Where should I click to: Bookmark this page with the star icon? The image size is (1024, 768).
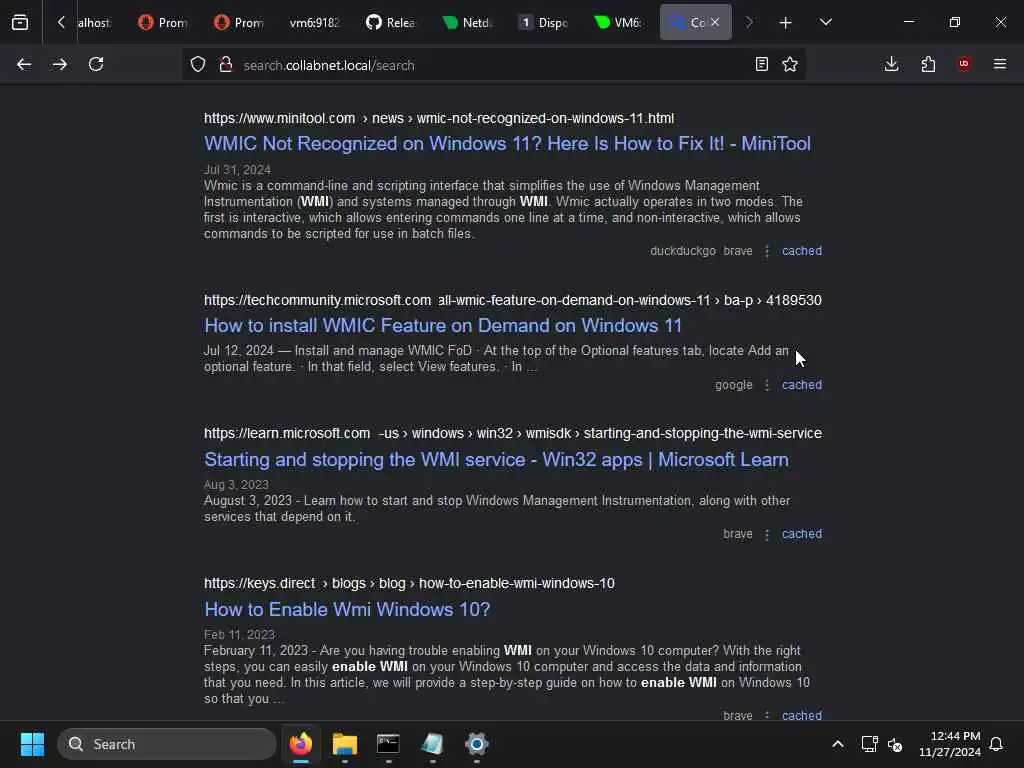coord(790,64)
